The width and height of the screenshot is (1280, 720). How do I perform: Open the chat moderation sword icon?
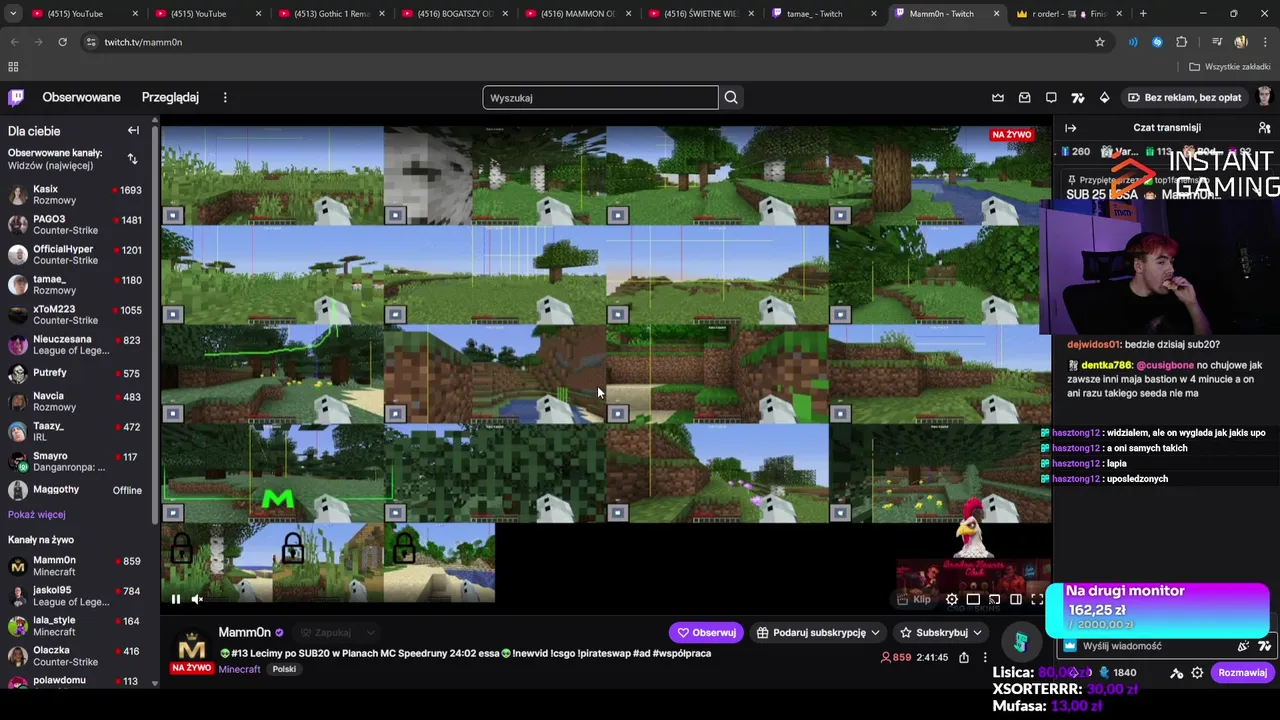pyautogui.click(x=1177, y=673)
